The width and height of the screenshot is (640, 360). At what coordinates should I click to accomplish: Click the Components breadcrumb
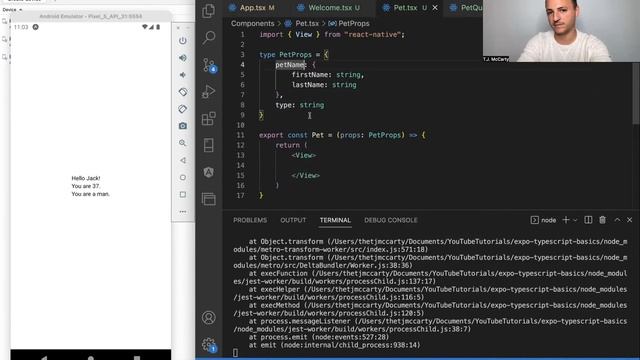tap(253, 23)
